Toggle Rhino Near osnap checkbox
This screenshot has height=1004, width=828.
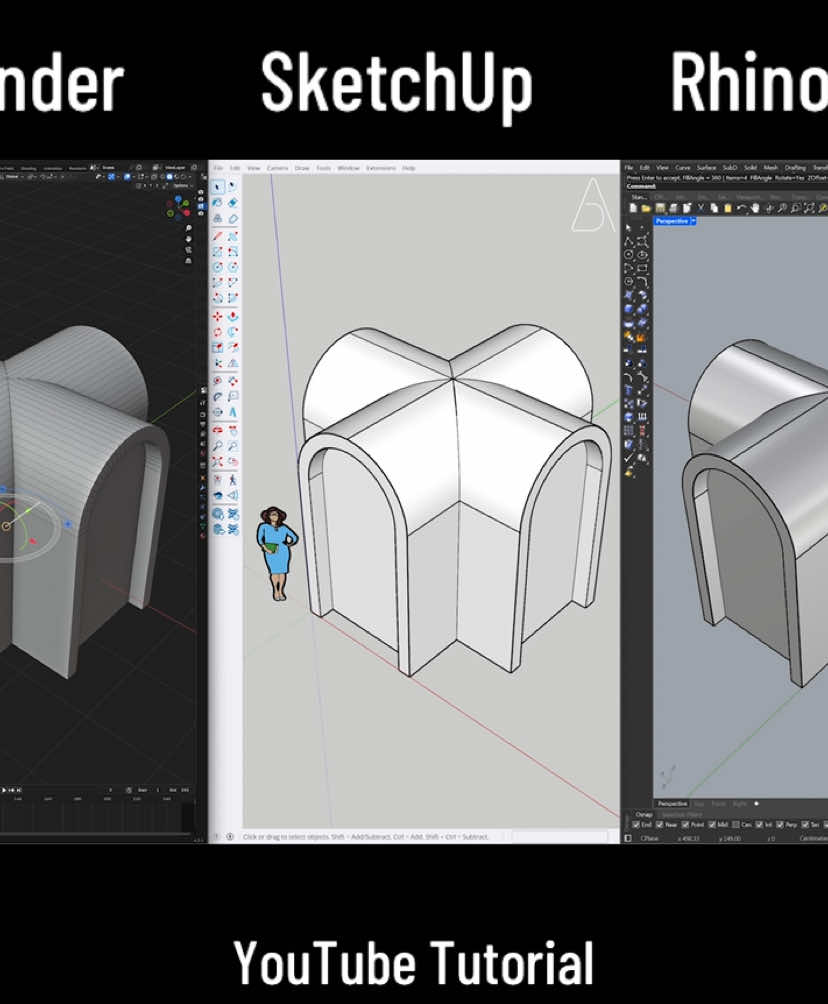point(660,825)
